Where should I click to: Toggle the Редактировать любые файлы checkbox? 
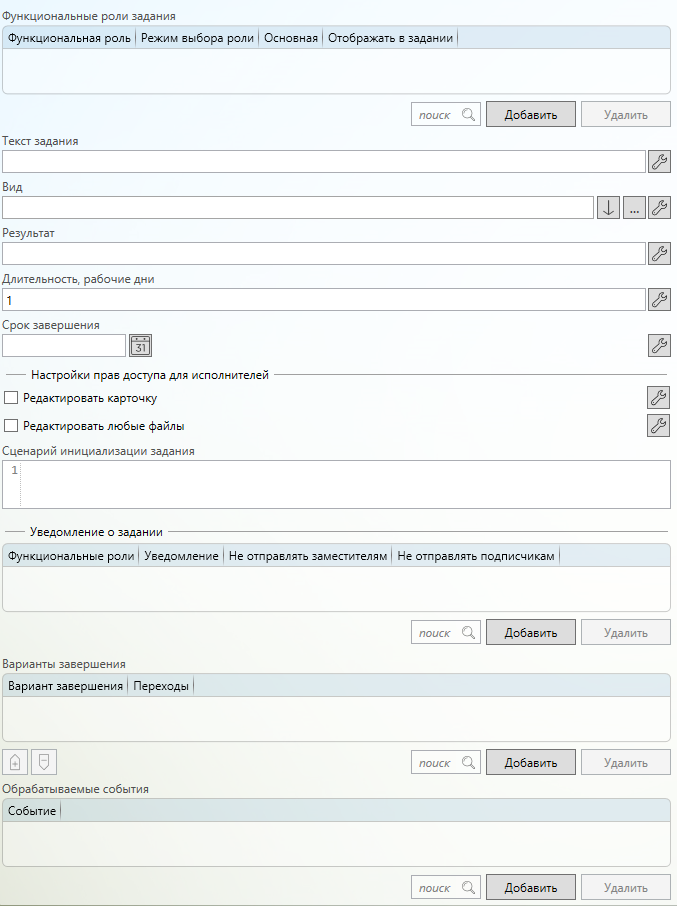[x=12, y=426]
